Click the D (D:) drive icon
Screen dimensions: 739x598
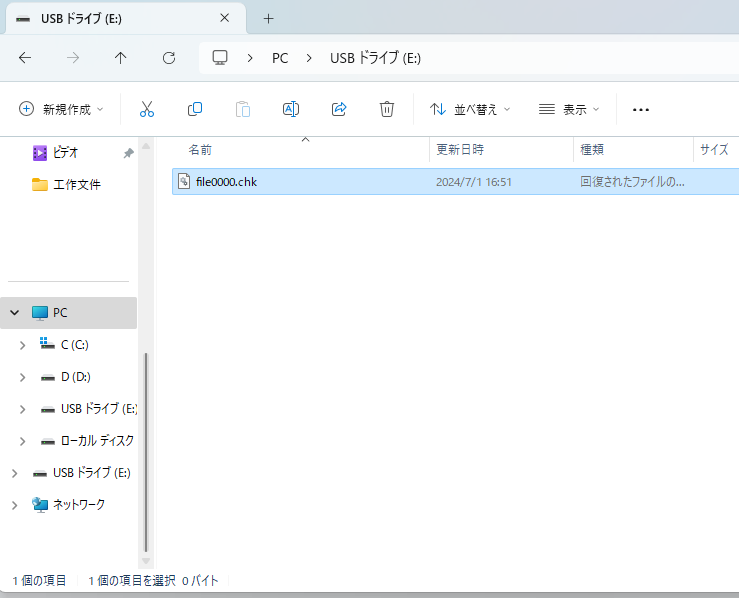click(x=48, y=377)
